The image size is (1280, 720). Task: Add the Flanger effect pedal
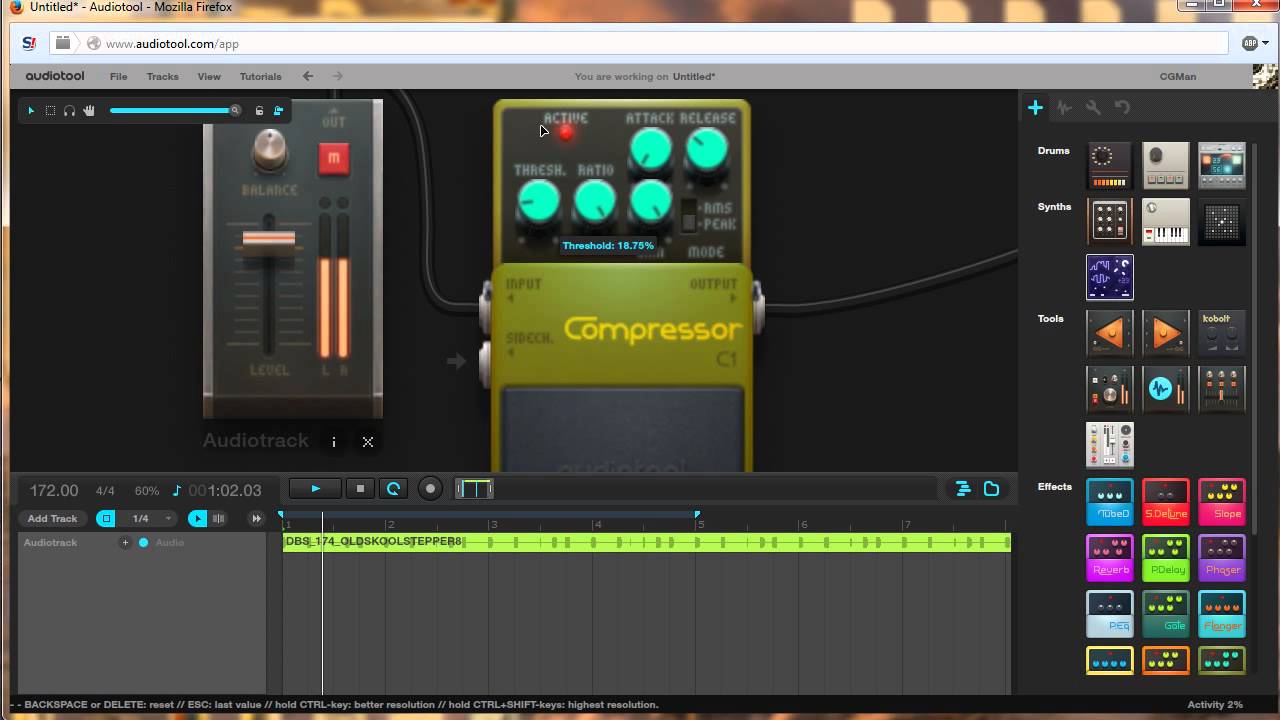coord(1222,614)
